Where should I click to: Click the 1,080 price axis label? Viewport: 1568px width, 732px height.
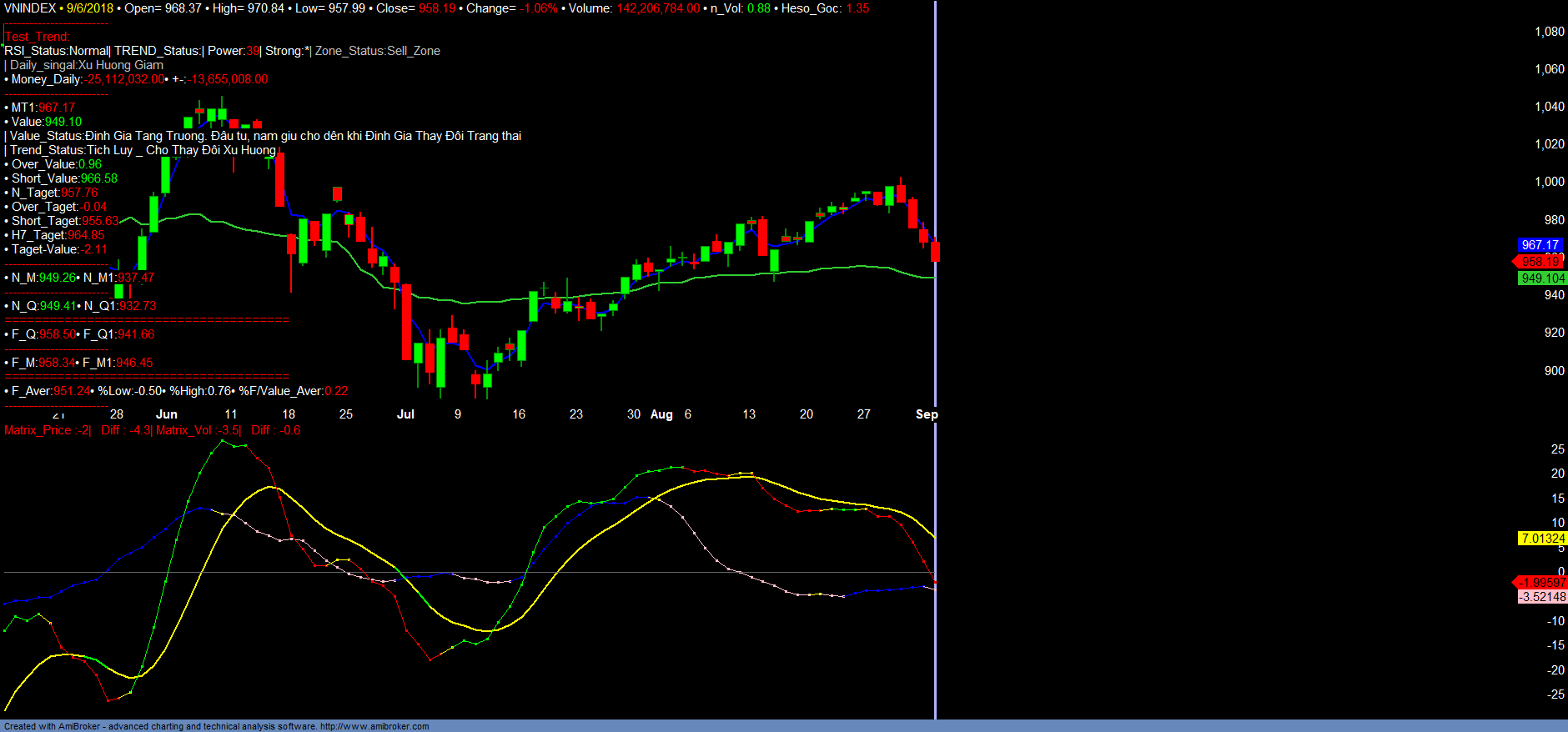click(1549, 32)
